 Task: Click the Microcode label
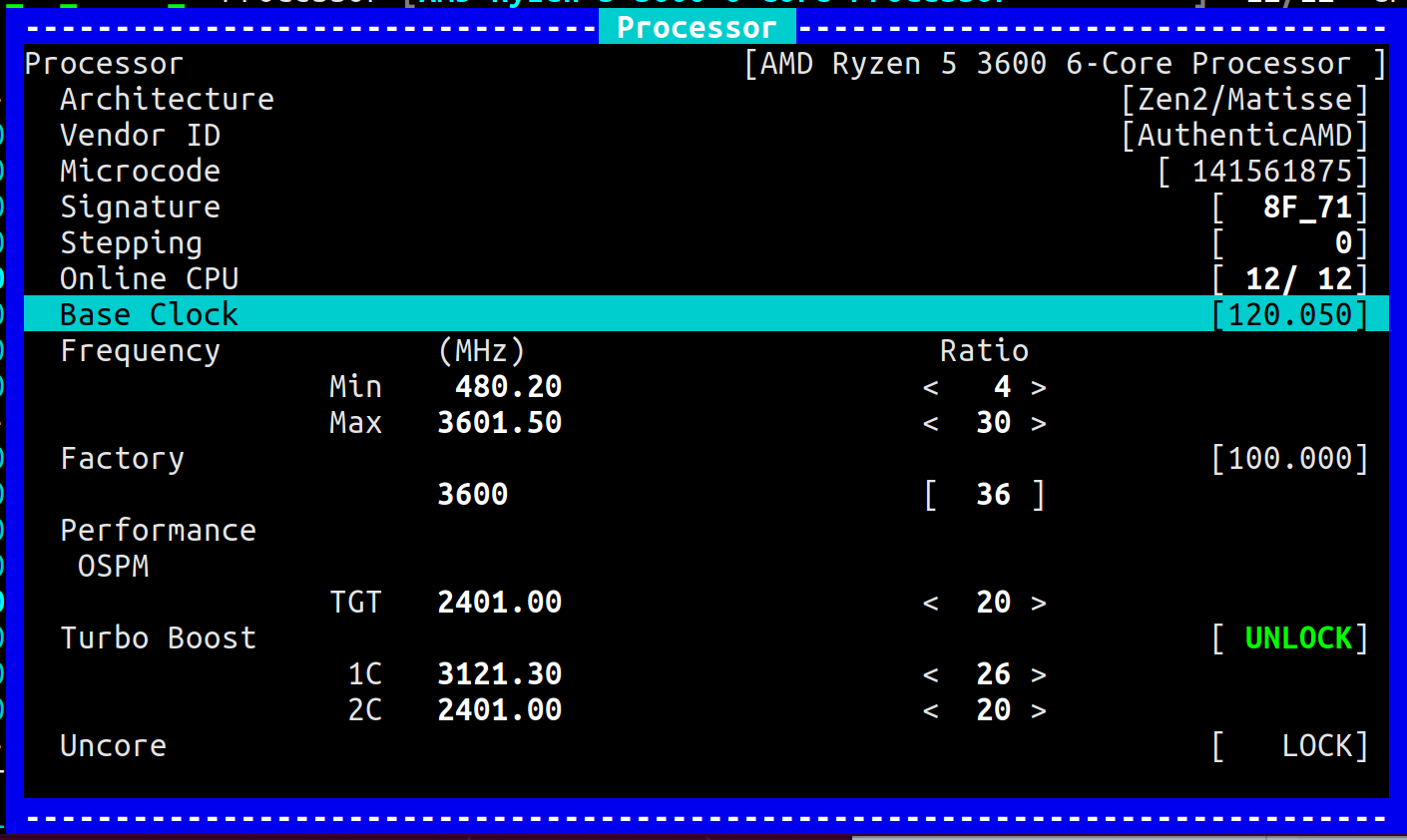pyautogui.click(x=140, y=171)
